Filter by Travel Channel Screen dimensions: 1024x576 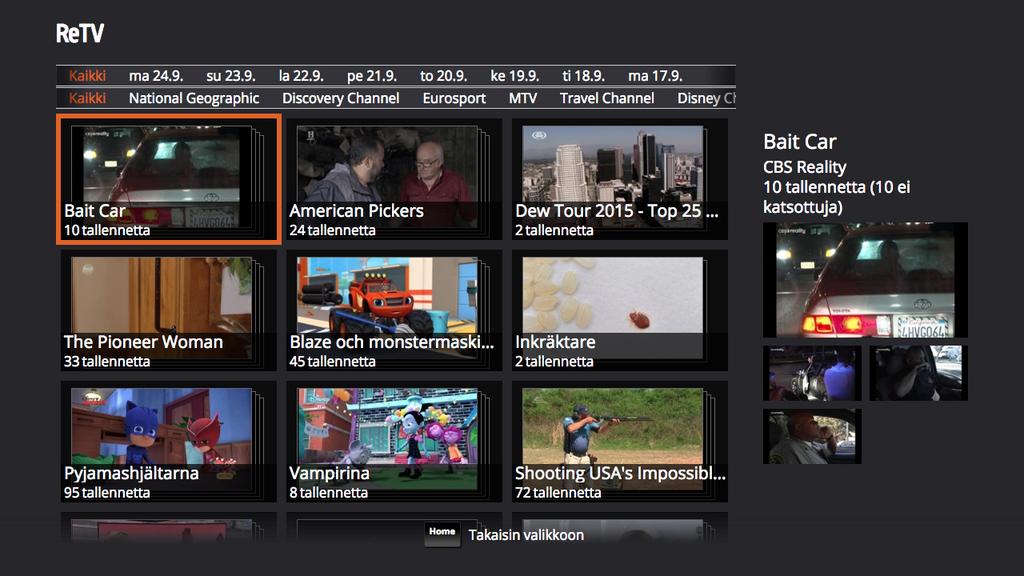point(607,98)
